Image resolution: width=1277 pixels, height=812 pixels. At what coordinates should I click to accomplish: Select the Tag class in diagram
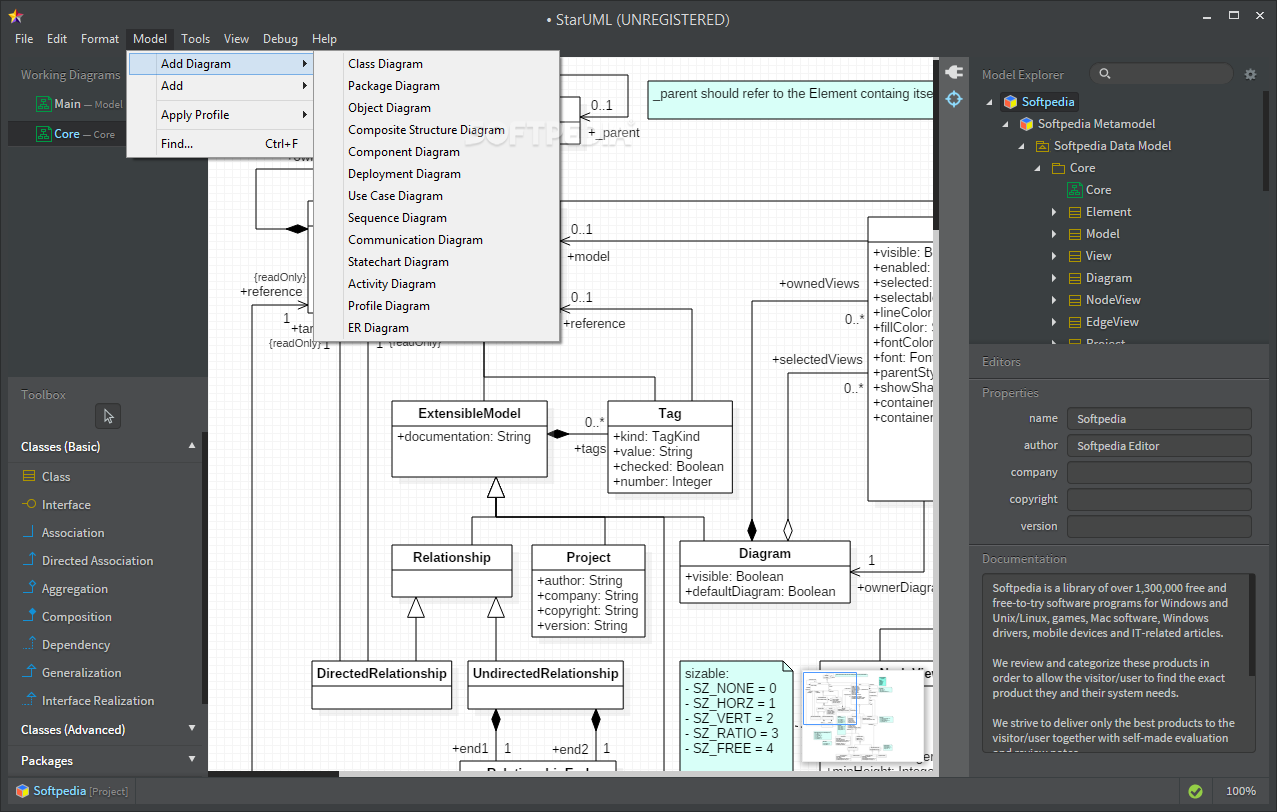click(669, 447)
